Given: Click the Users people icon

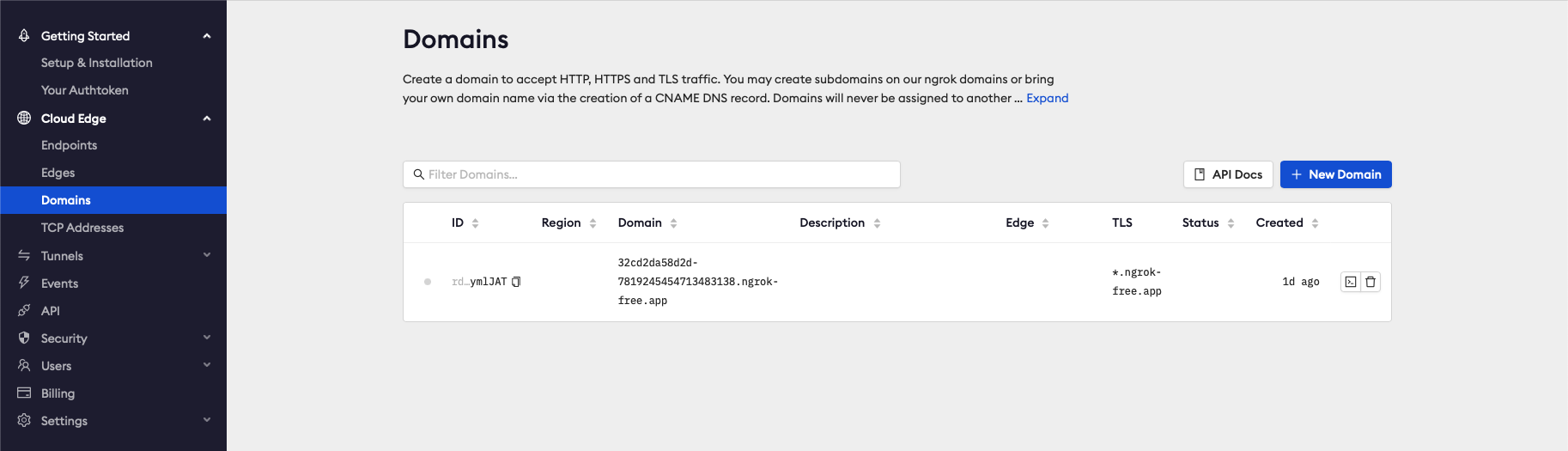Looking at the screenshot, I should pyautogui.click(x=24, y=365).
